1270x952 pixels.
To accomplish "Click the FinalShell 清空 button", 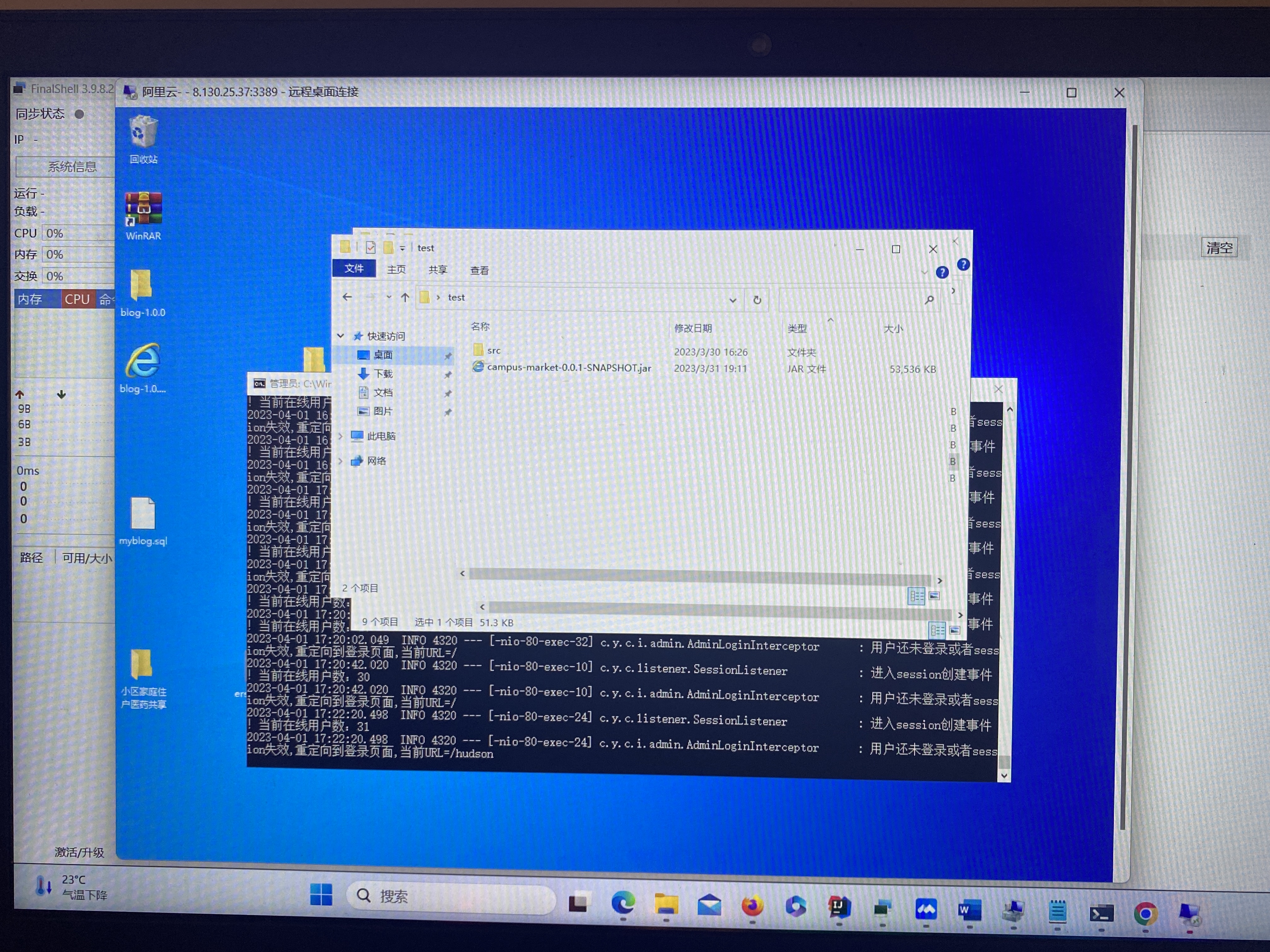I will (1219, 248).
